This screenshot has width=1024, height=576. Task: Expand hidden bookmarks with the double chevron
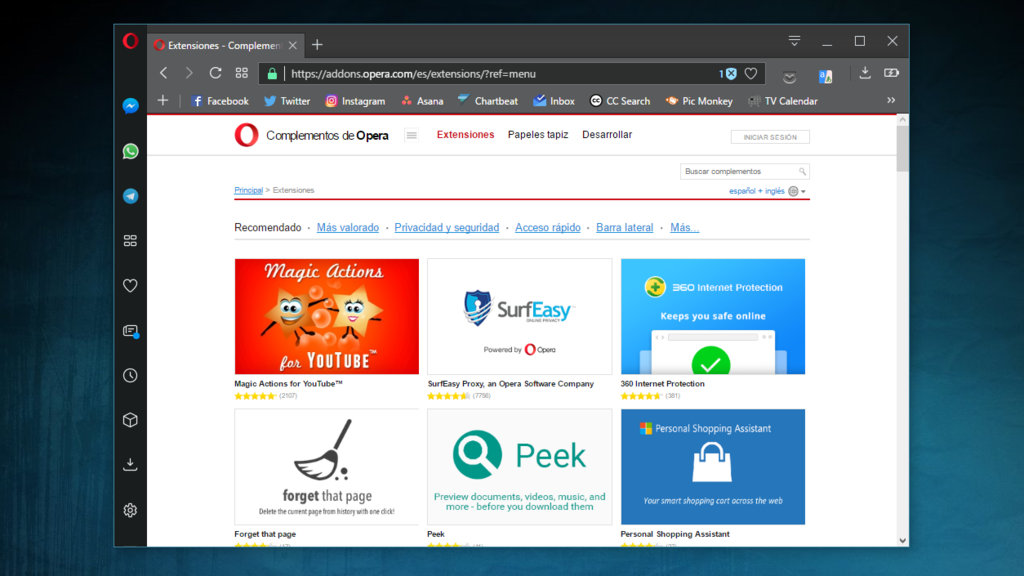tap(891, 100)
